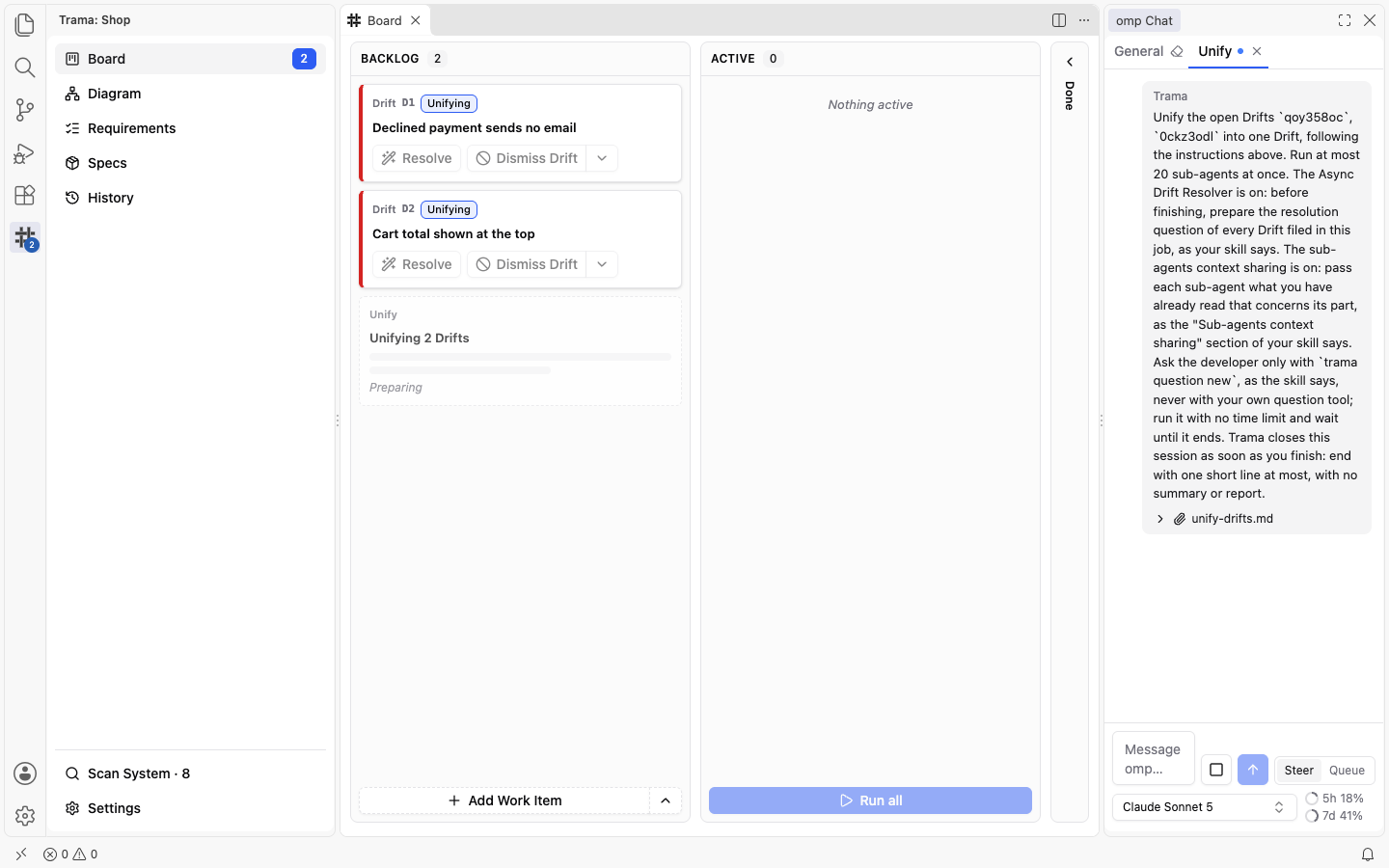Click Resolve on the Cart total drift
Screen dimensions: 1389x868
pos(417,264)
